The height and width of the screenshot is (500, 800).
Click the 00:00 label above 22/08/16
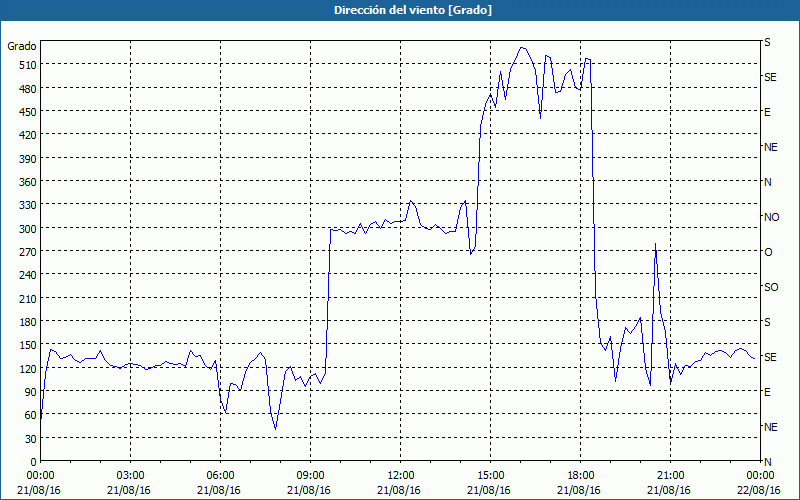[760, 476]
